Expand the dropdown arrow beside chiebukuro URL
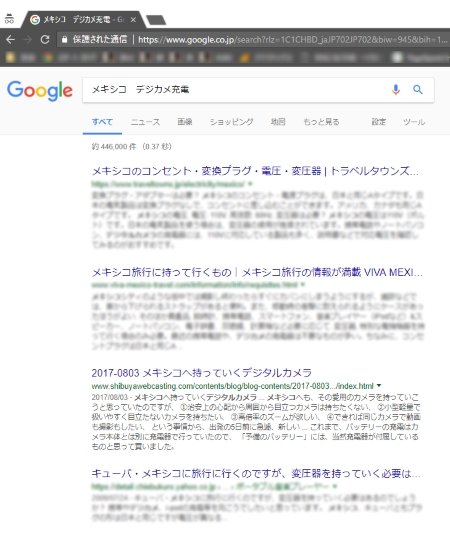This screenshot has height=534, width=450. point(335,486)
